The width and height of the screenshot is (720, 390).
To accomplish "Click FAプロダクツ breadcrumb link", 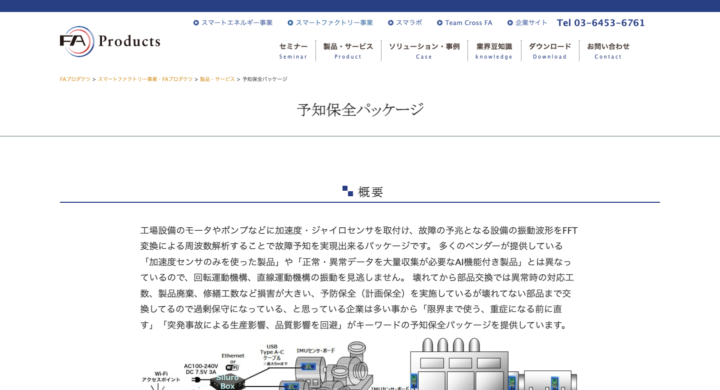I will click(75, 79).
